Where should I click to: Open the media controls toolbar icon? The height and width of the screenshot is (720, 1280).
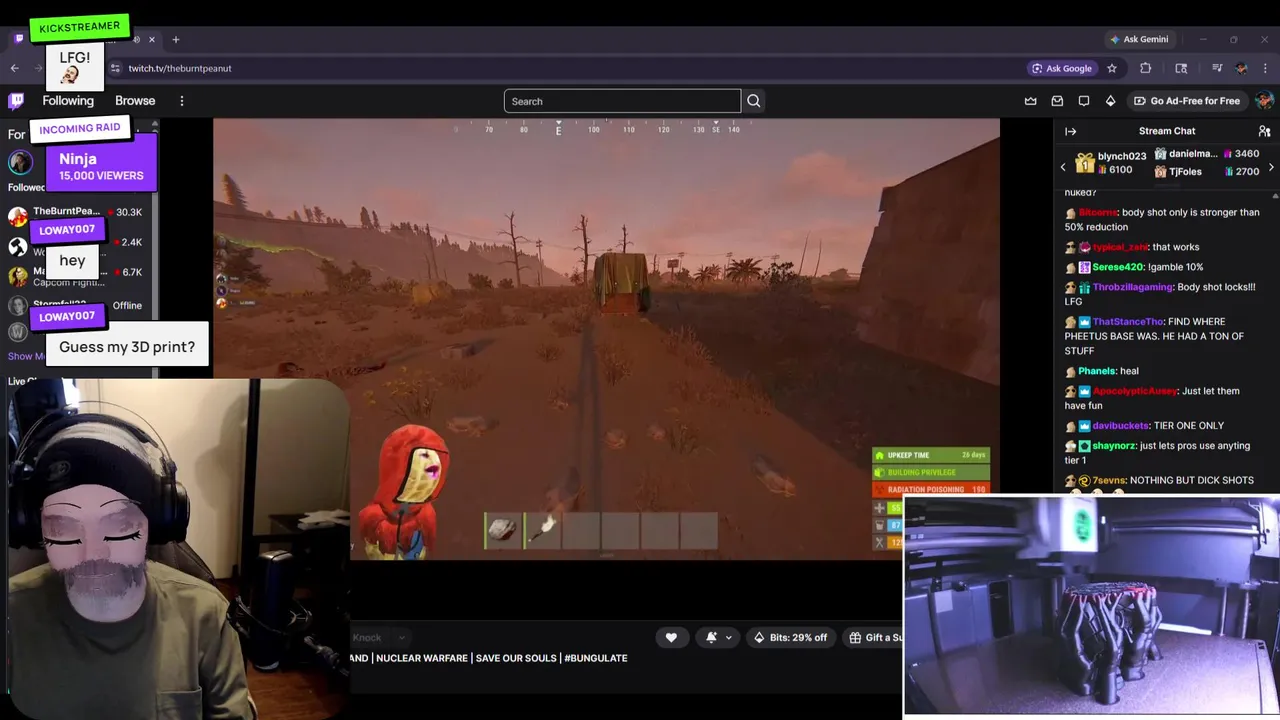click(1217, 68)
